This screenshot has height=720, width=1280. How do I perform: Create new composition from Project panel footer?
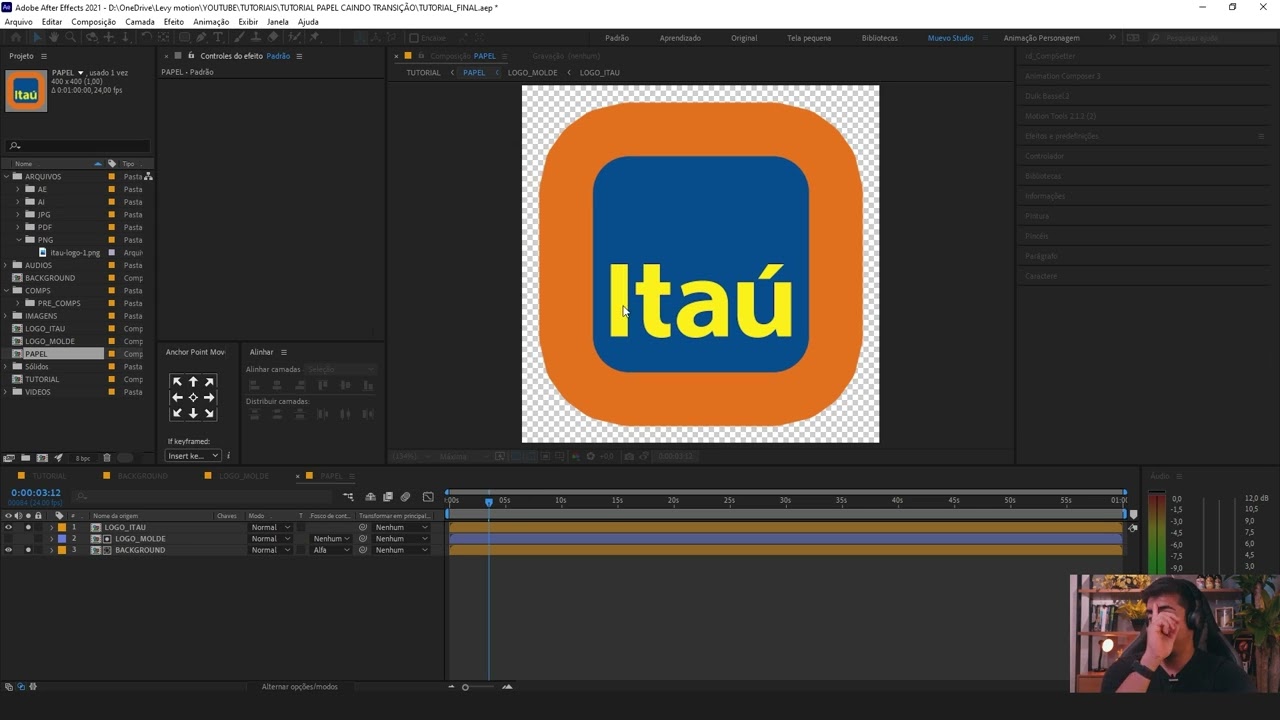[42, 458]
